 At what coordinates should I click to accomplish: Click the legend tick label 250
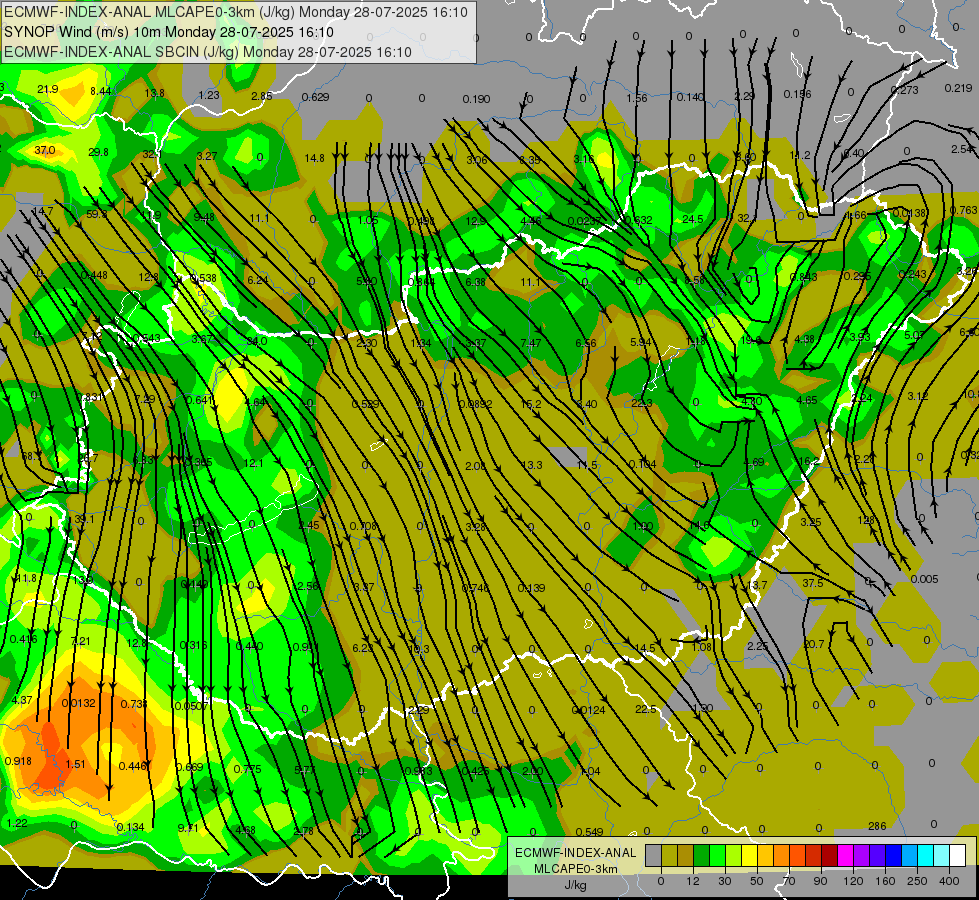coord(917,881)
